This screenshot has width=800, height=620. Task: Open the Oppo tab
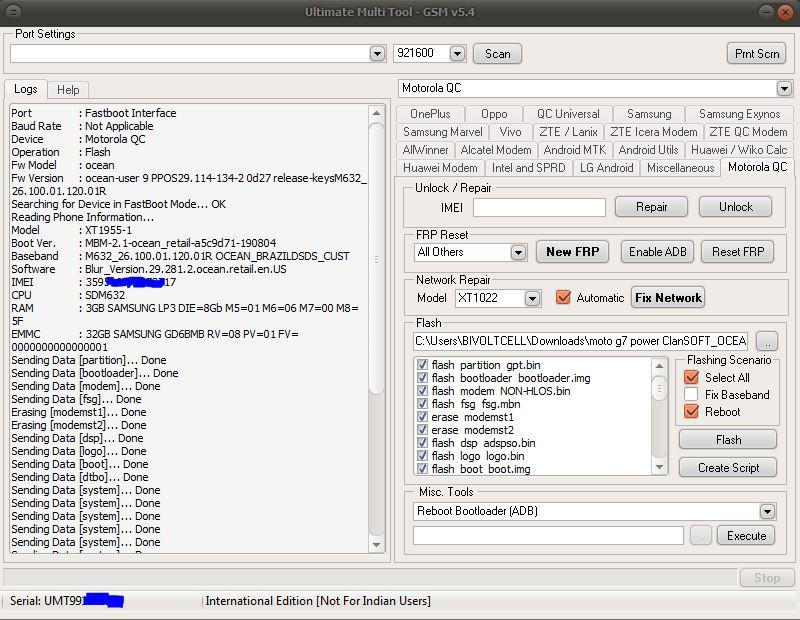(494, 114)
